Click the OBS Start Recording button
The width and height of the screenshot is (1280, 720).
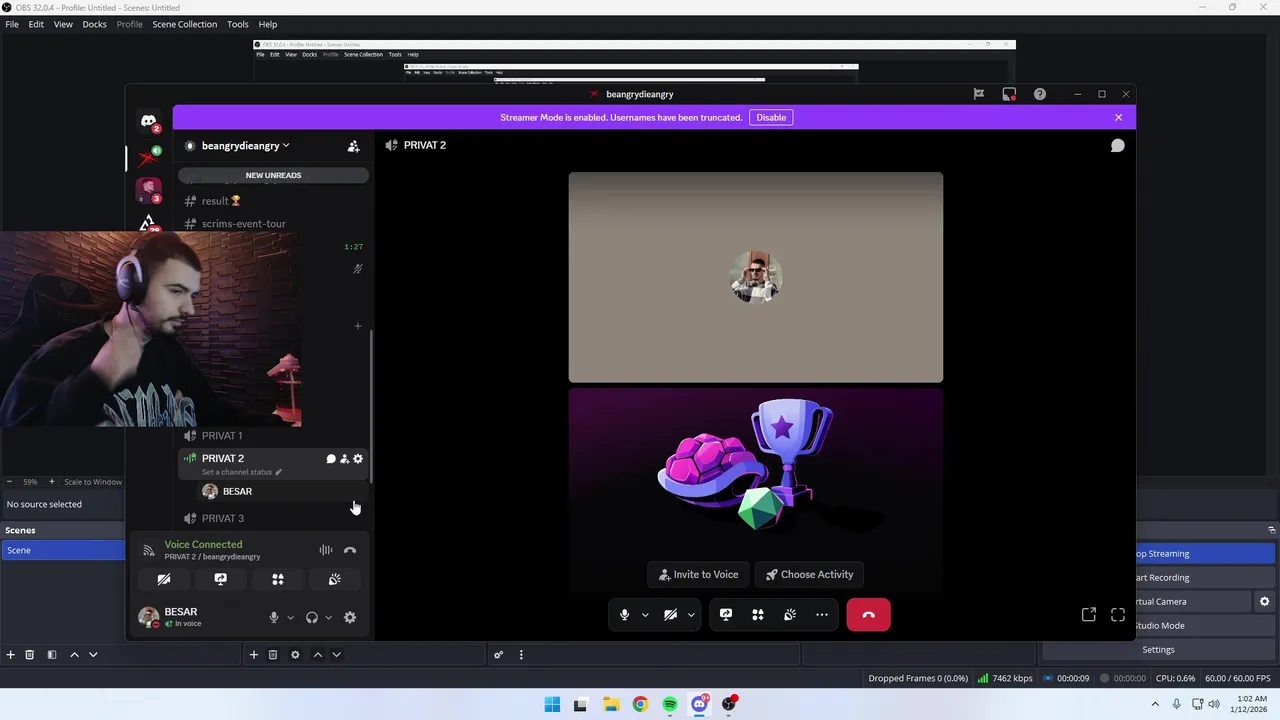pos(1159,577)
